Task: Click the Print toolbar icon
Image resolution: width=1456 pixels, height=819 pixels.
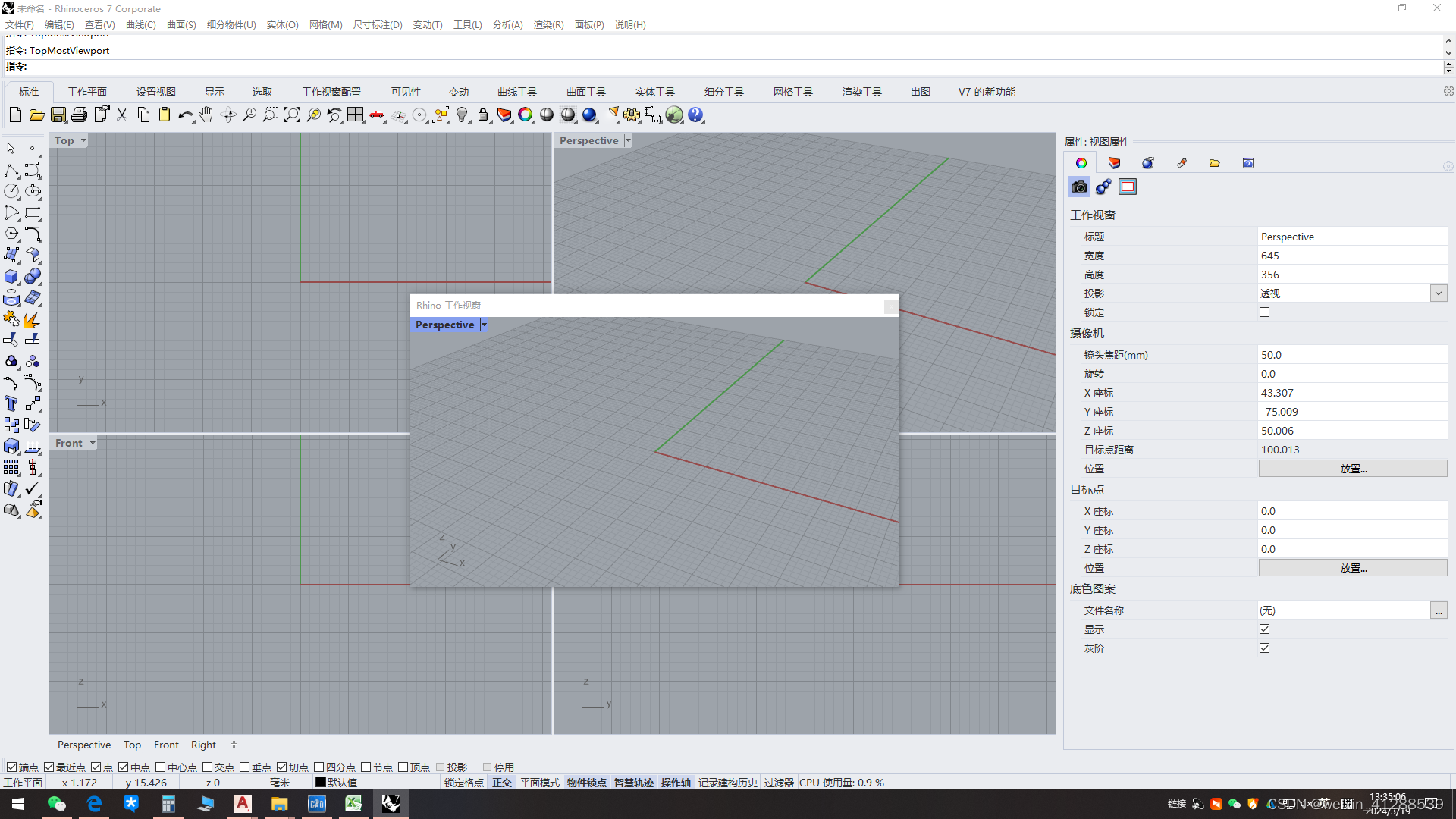Action: point(80,115)
